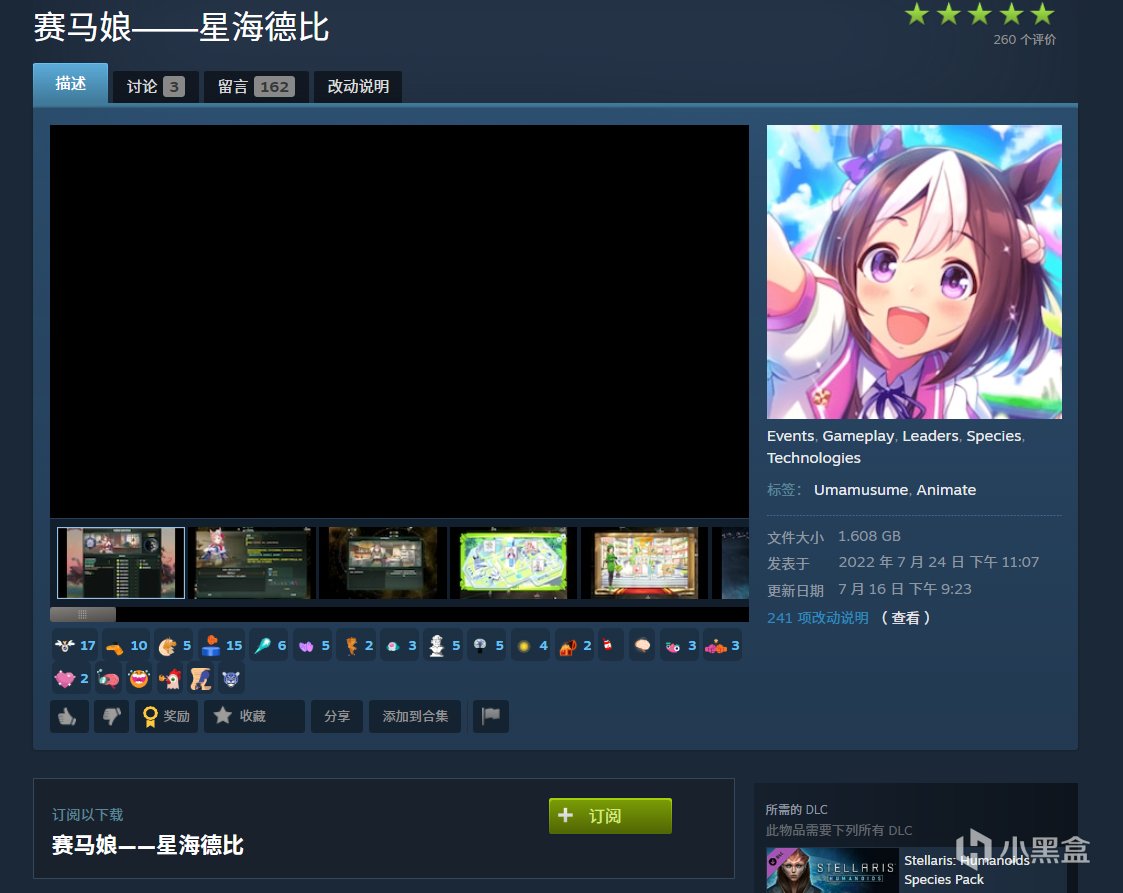Click the five-star rating display
This screenshot has height=893, width=1123.
point(980,14)
